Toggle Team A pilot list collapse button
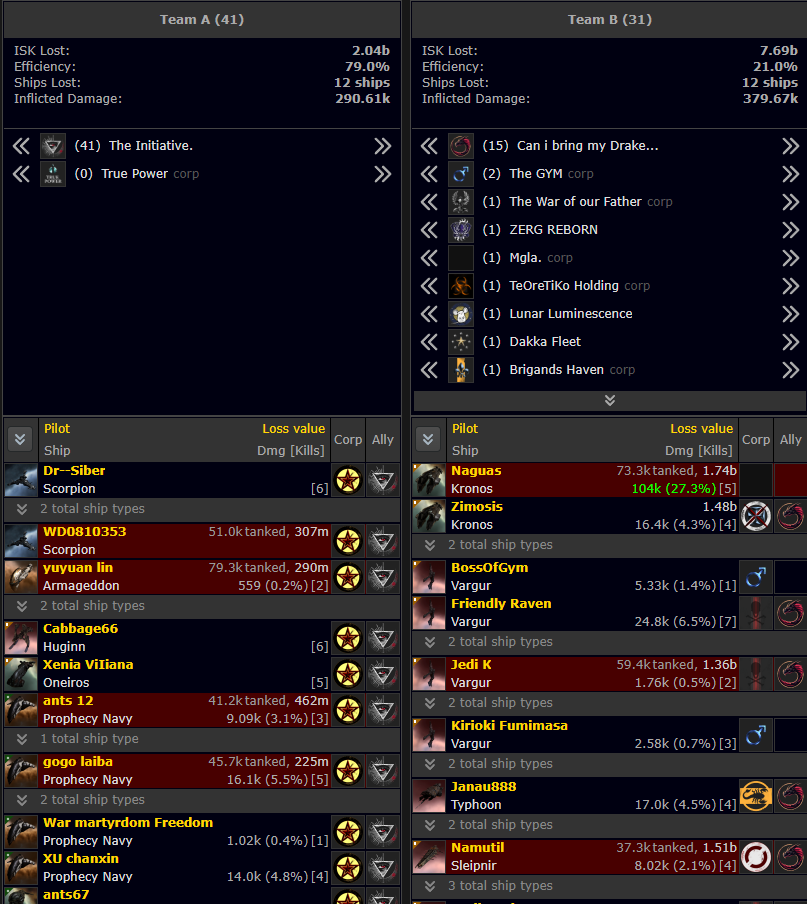The image size is (807, 904). click(x=21, y=439)
